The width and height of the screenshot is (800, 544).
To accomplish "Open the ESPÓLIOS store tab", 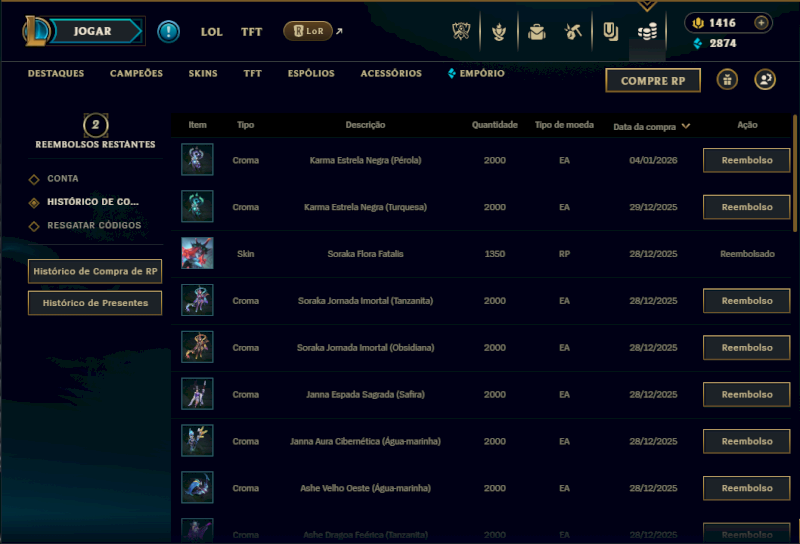I will pos(311,73).
